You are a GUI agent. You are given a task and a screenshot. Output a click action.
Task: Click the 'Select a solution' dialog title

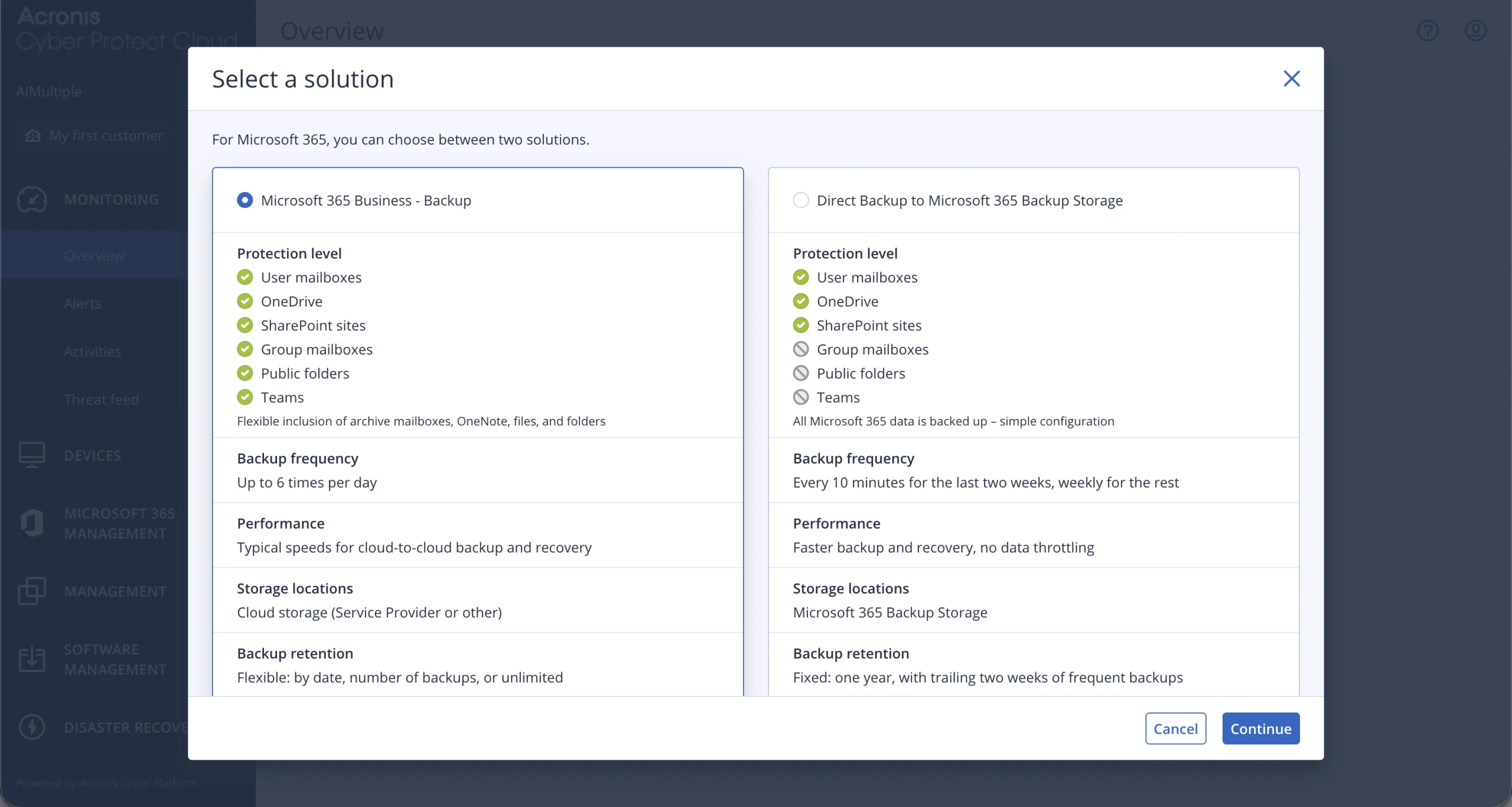(302, 79)
